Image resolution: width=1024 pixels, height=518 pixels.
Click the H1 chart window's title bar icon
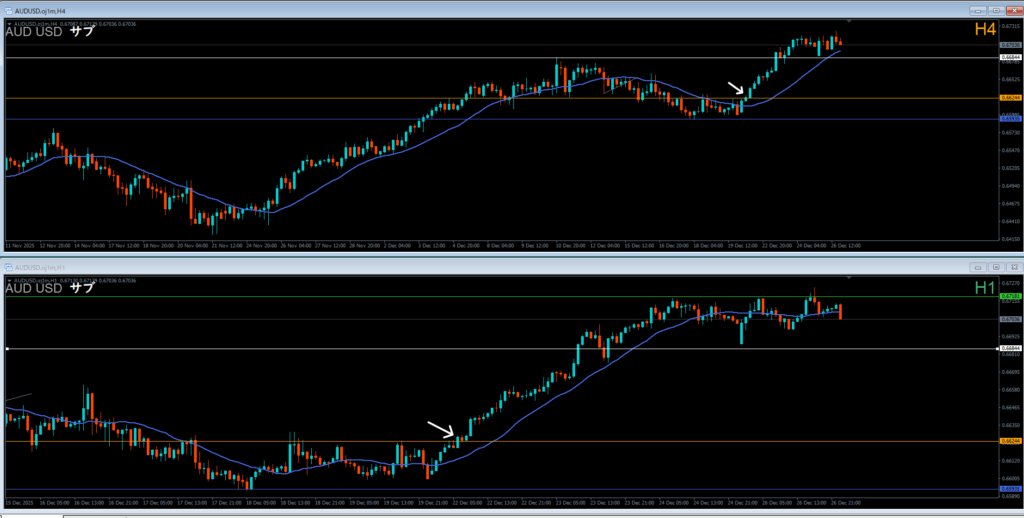8,267
